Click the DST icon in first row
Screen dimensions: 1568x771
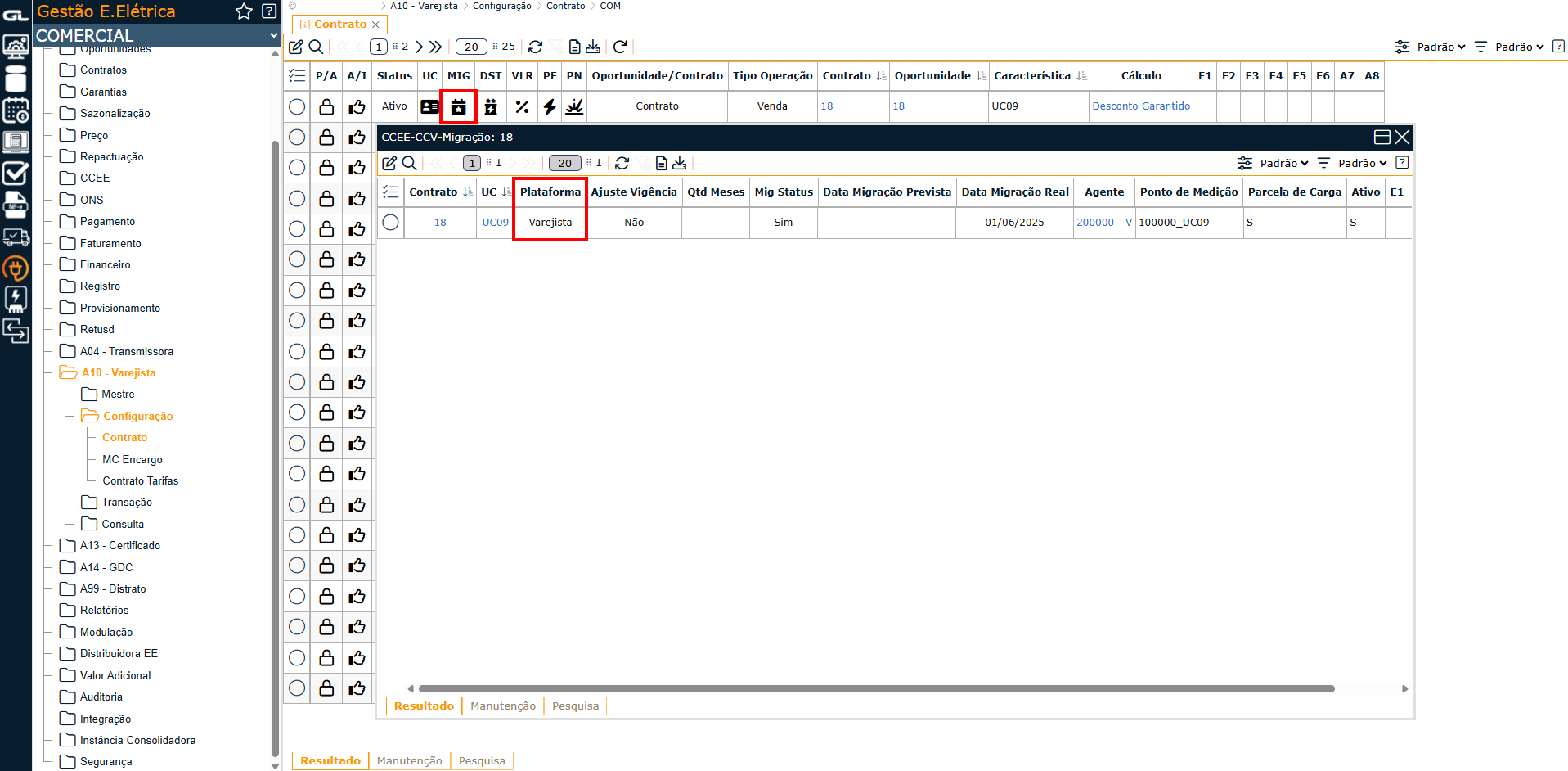[491, 106]
